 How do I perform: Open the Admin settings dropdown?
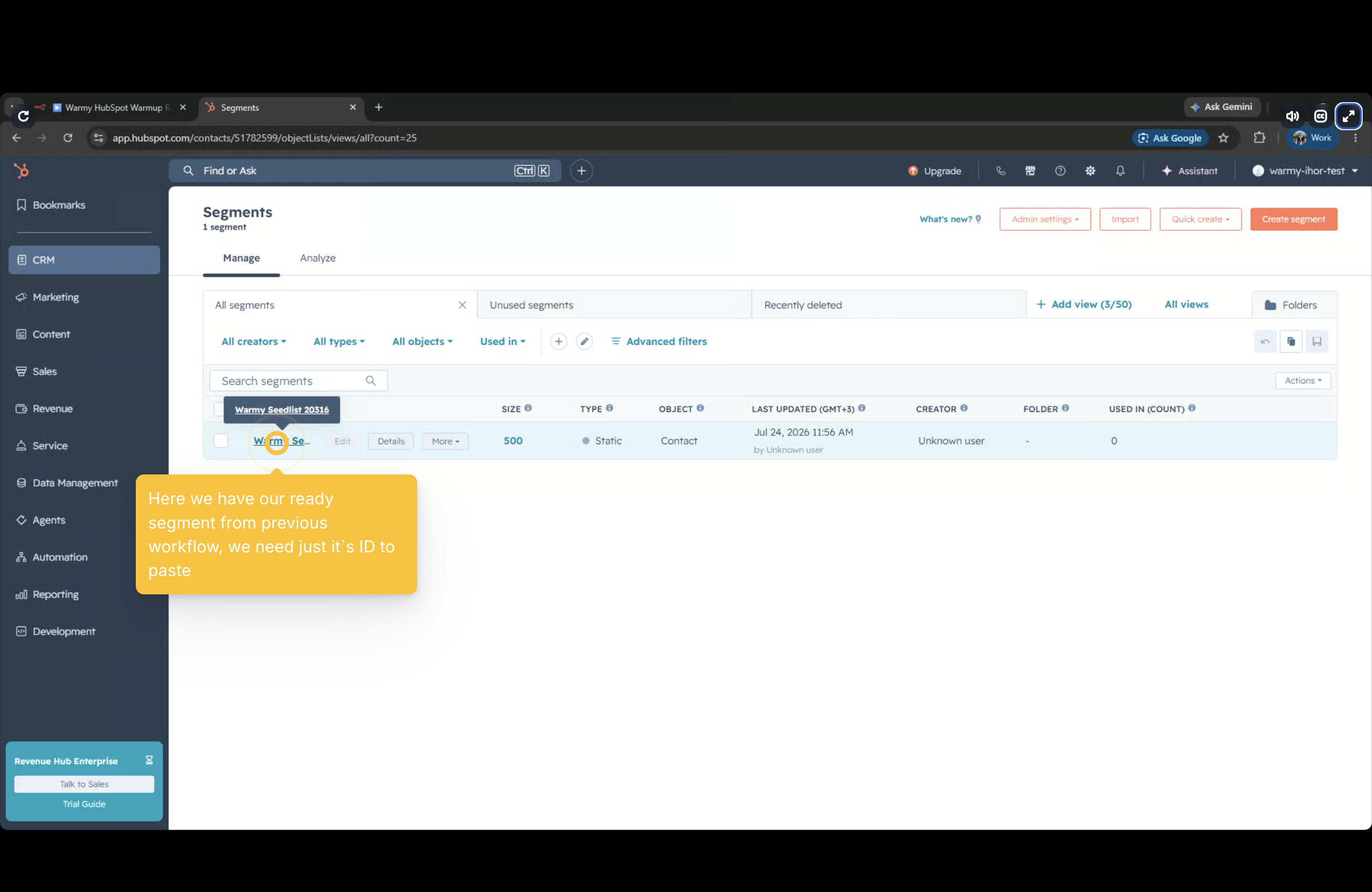point(1045,219)
